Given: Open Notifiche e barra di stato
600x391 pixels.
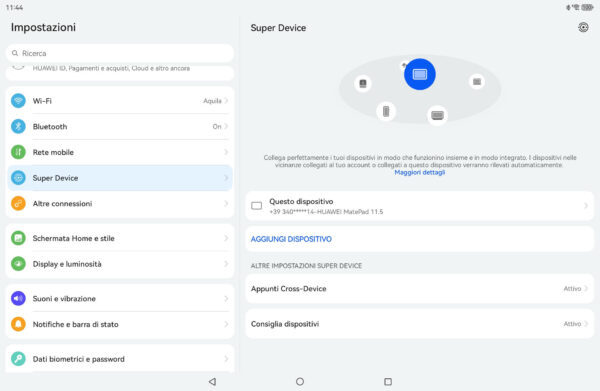Looking at the screenshot, I should (120, 324).
